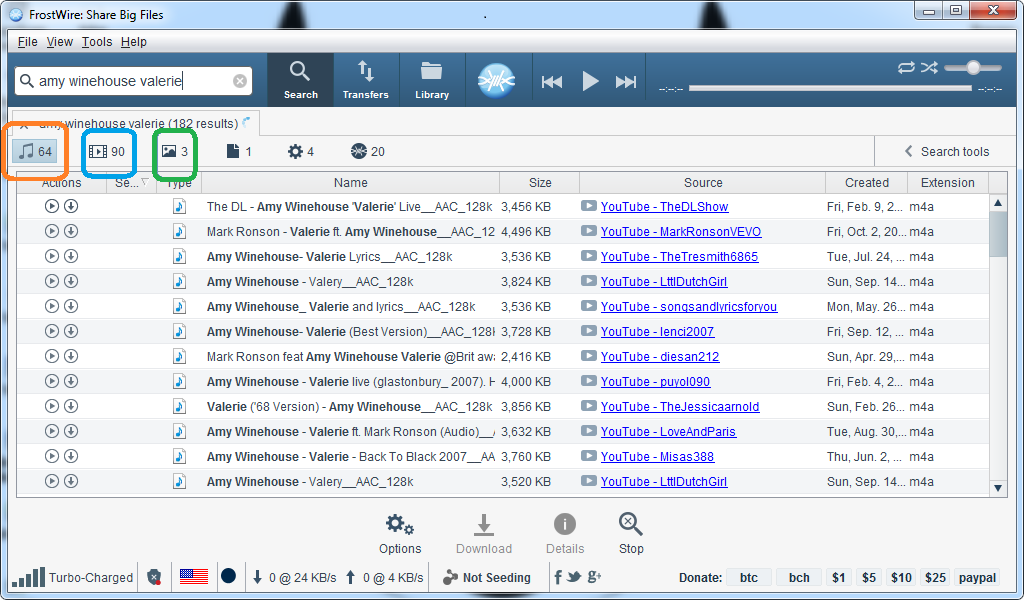Show Details for selected result
The width and height of the screenshot is (1024, 600).
(565, 534)
